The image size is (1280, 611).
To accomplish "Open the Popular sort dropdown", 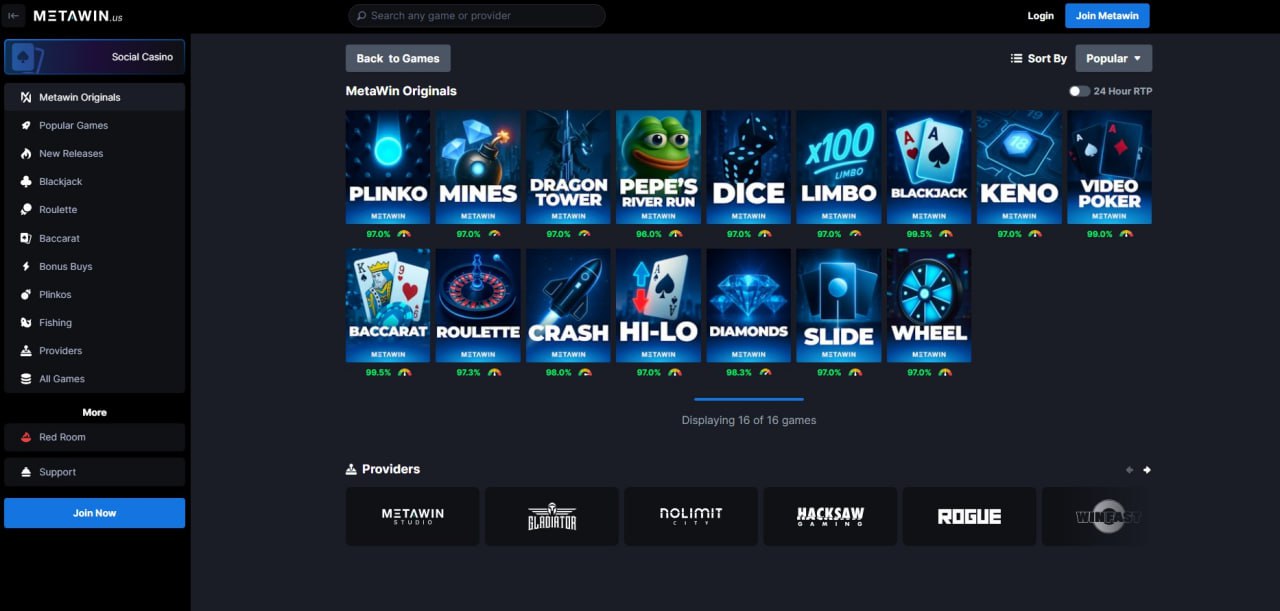I will 1113,58.
